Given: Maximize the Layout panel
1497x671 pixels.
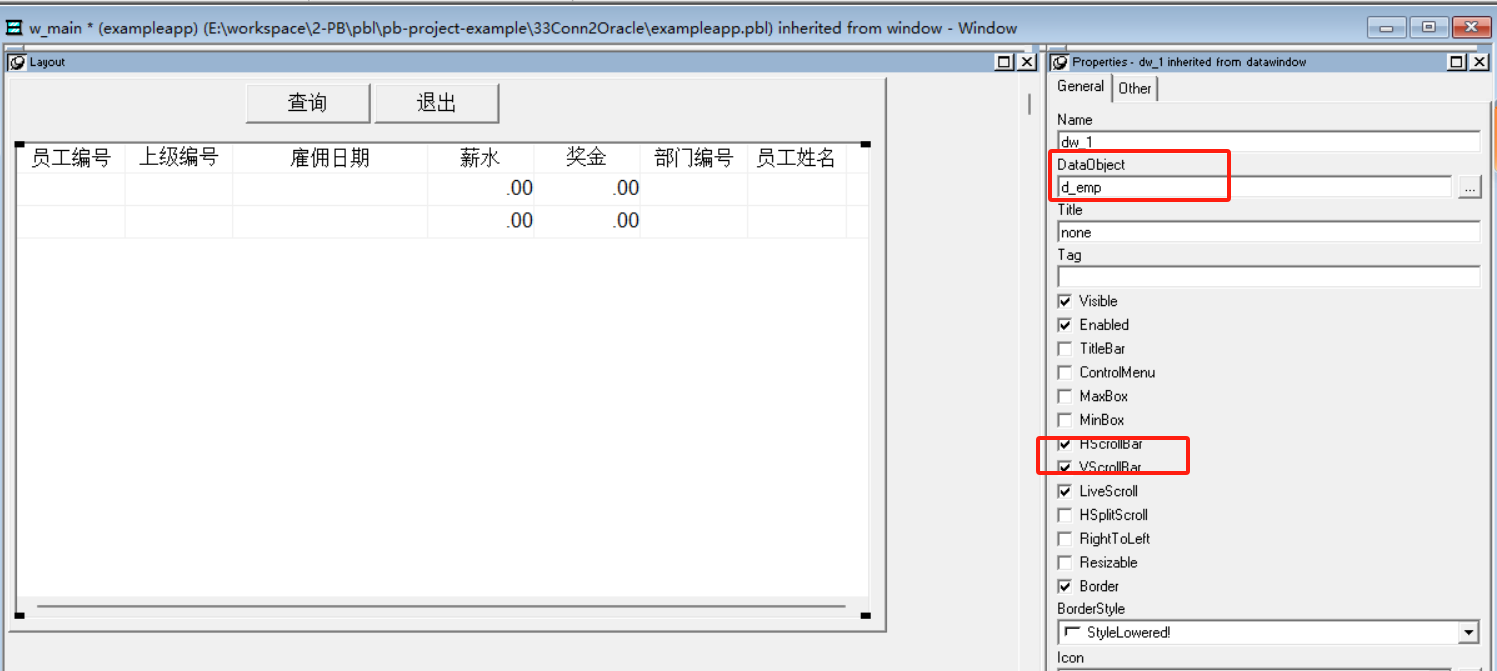Looking at the screenshot, I should (1005, 62).
